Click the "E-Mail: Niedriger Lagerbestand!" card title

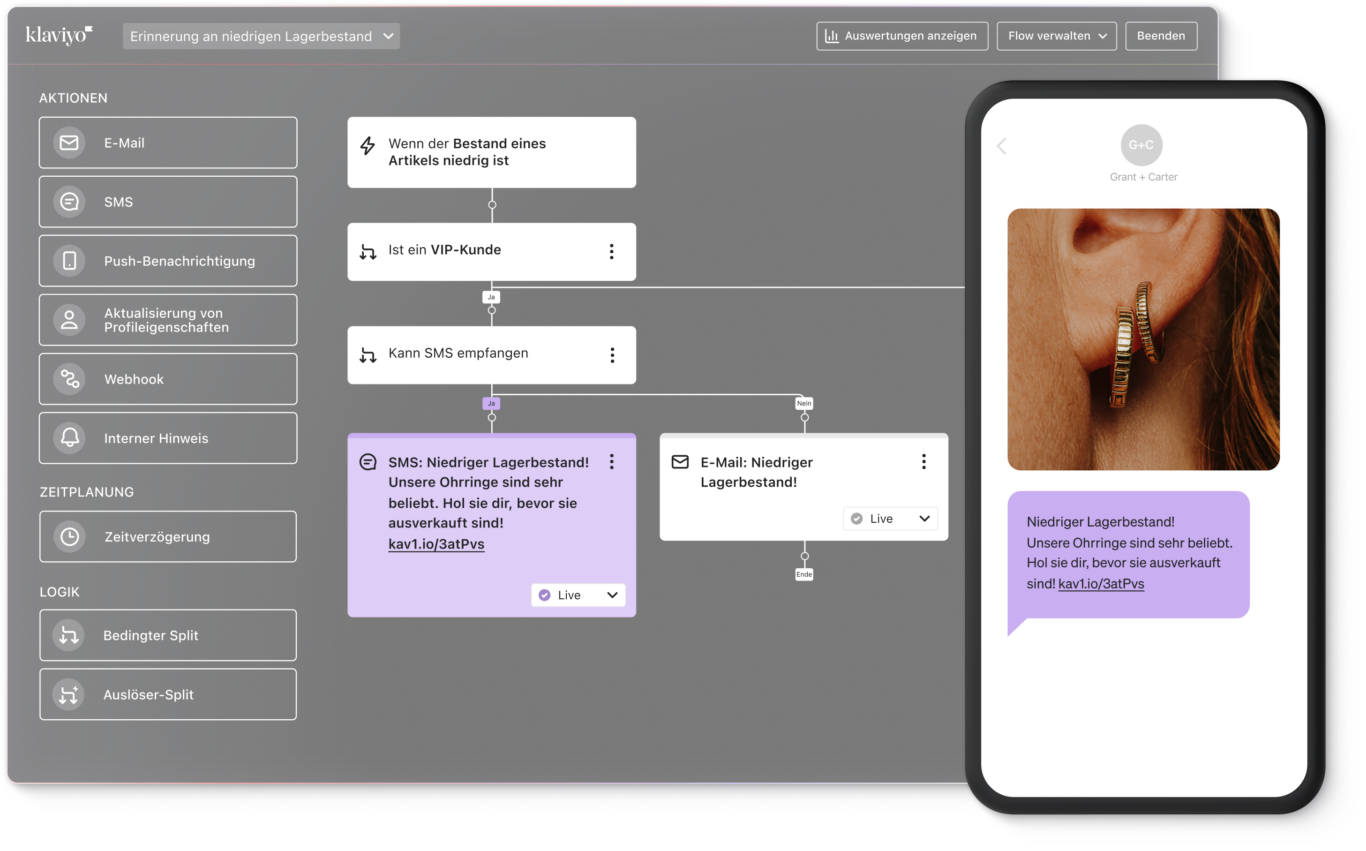point(757,472)
